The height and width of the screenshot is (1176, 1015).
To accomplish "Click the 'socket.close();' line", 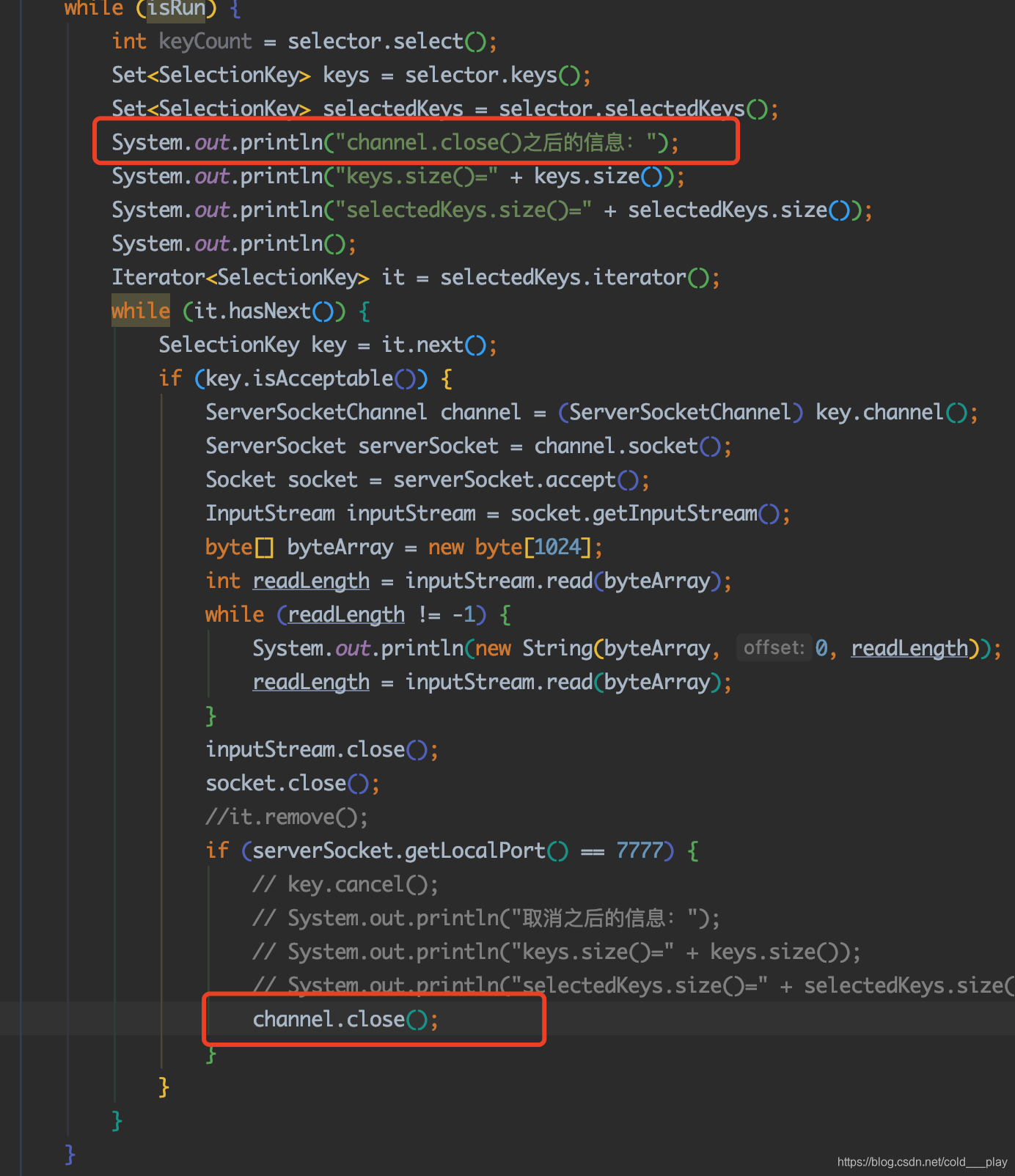I will pos(293,784).
